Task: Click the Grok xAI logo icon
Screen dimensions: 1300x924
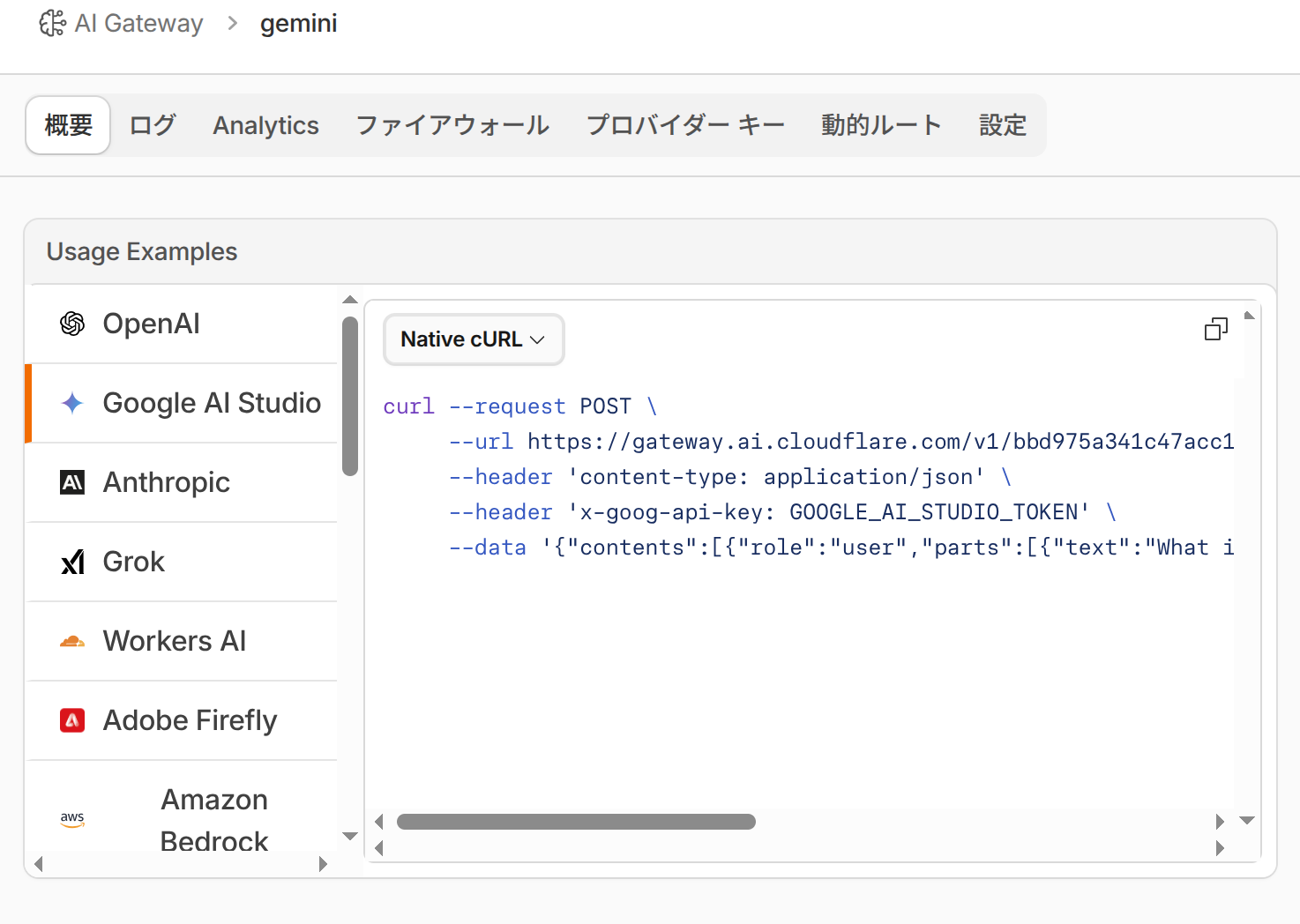Action: tap(72, 562)
